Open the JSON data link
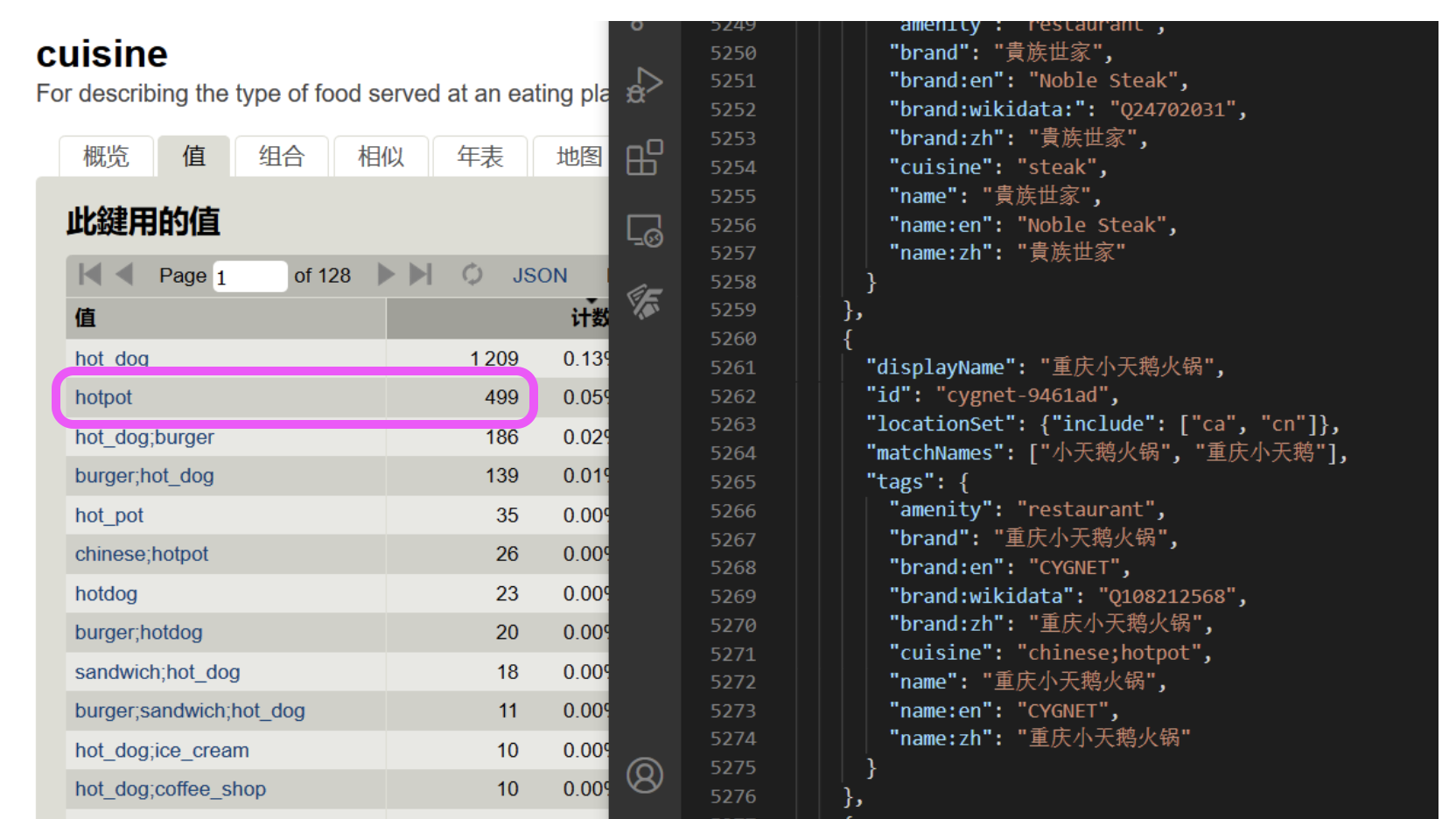Screen dimensions: 1456x819 (539, 275)
